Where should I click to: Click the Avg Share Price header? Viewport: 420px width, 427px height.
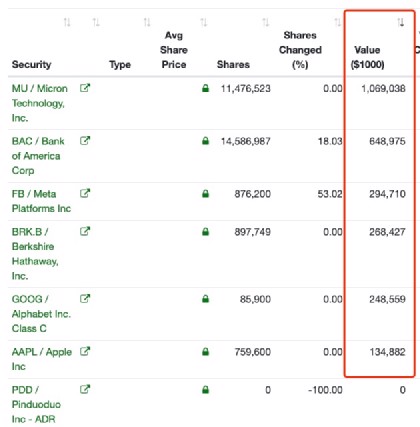[x=174, y=50]
